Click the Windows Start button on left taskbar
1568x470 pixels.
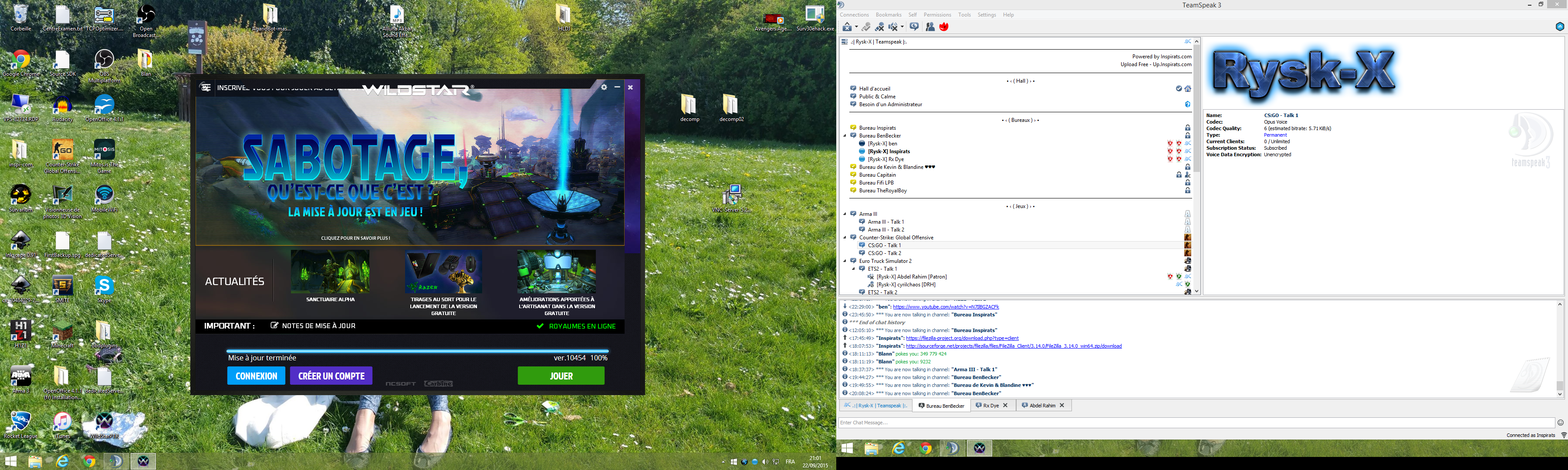click(10, 462)
